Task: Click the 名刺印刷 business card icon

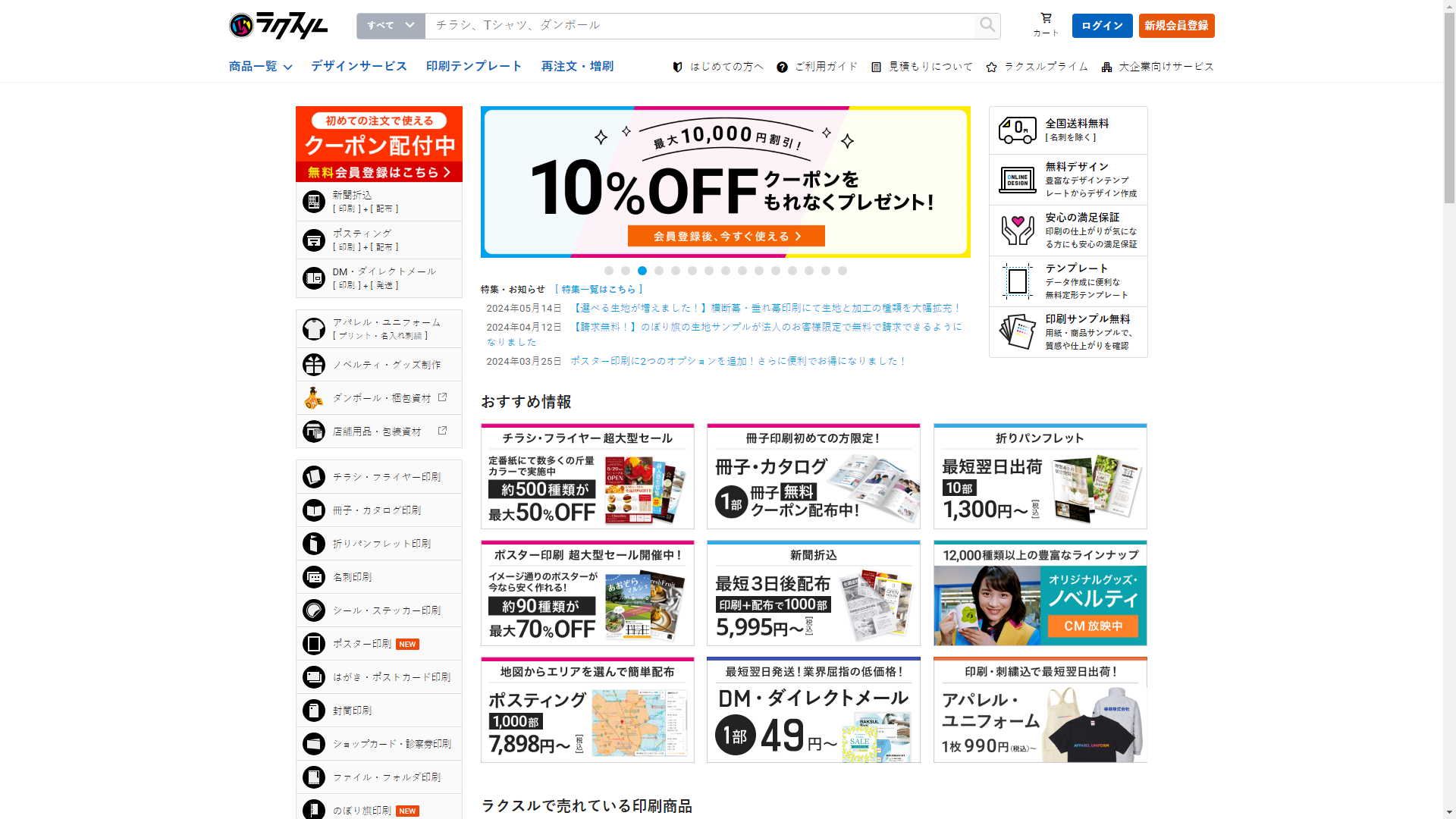Action: tap(314, 577)
